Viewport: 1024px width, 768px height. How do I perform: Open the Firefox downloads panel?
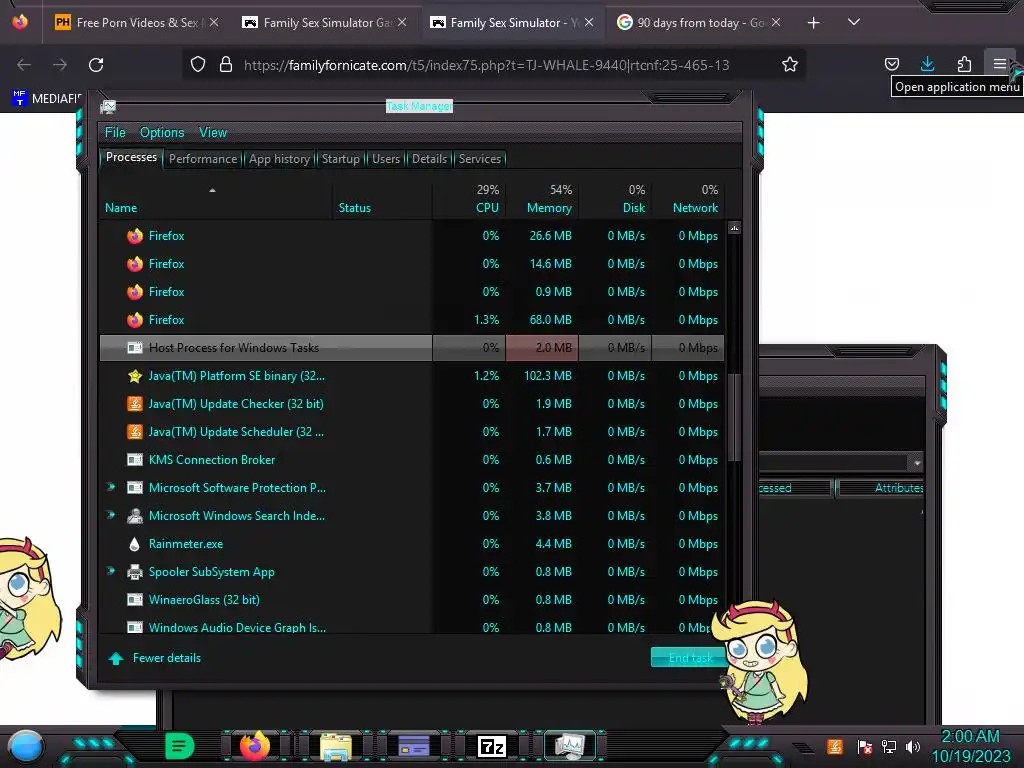[x=927, y=64]
